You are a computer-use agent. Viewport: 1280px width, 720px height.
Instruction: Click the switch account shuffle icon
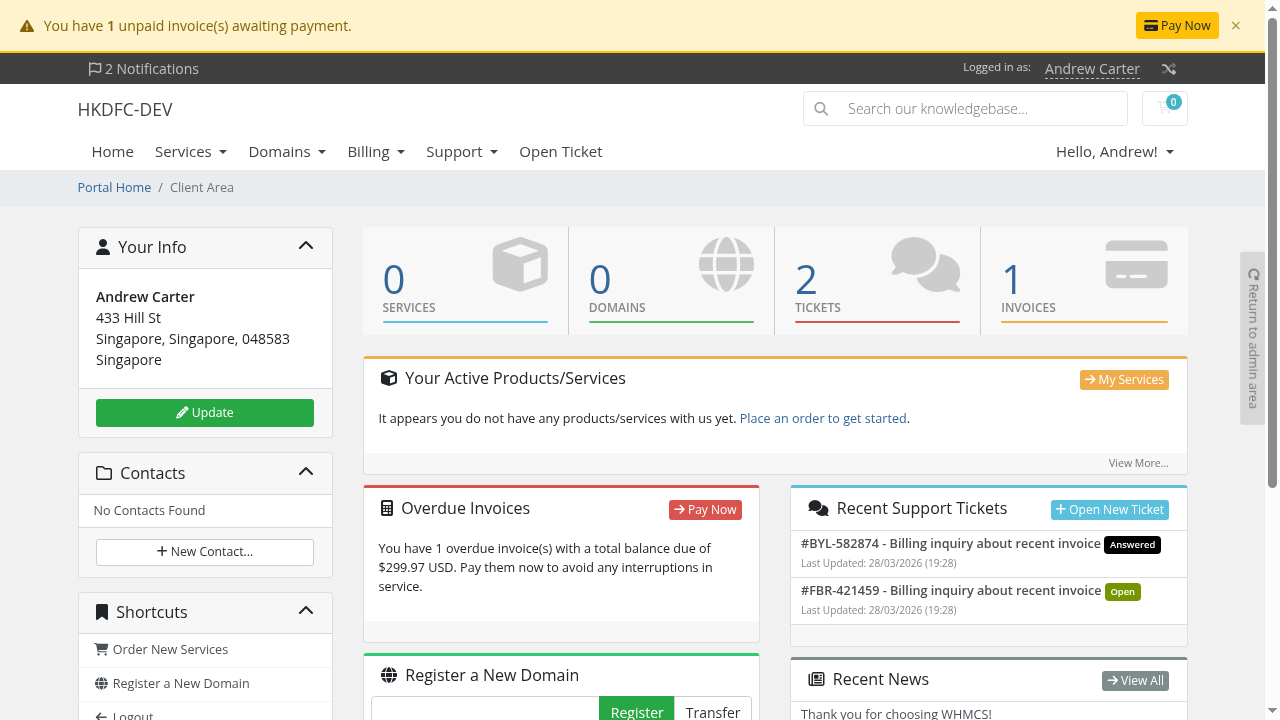pyautogui.click(x=1169, y=69)
